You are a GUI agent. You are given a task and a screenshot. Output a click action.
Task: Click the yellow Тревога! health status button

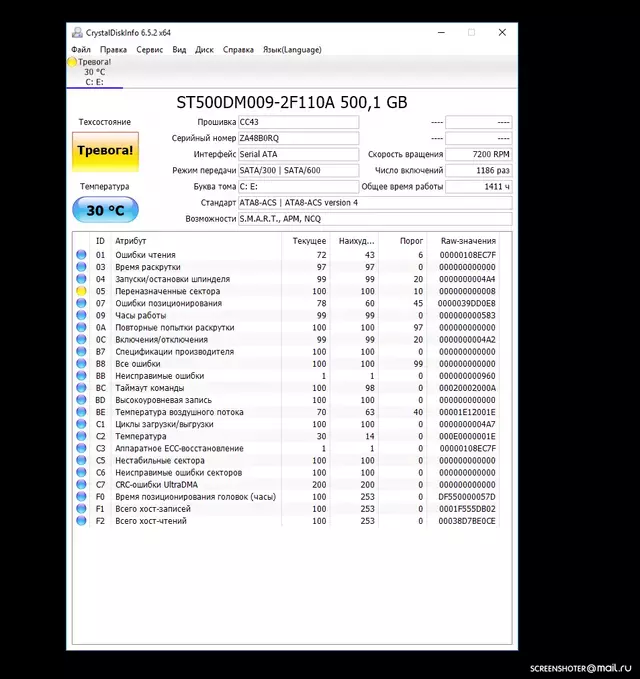105,152
